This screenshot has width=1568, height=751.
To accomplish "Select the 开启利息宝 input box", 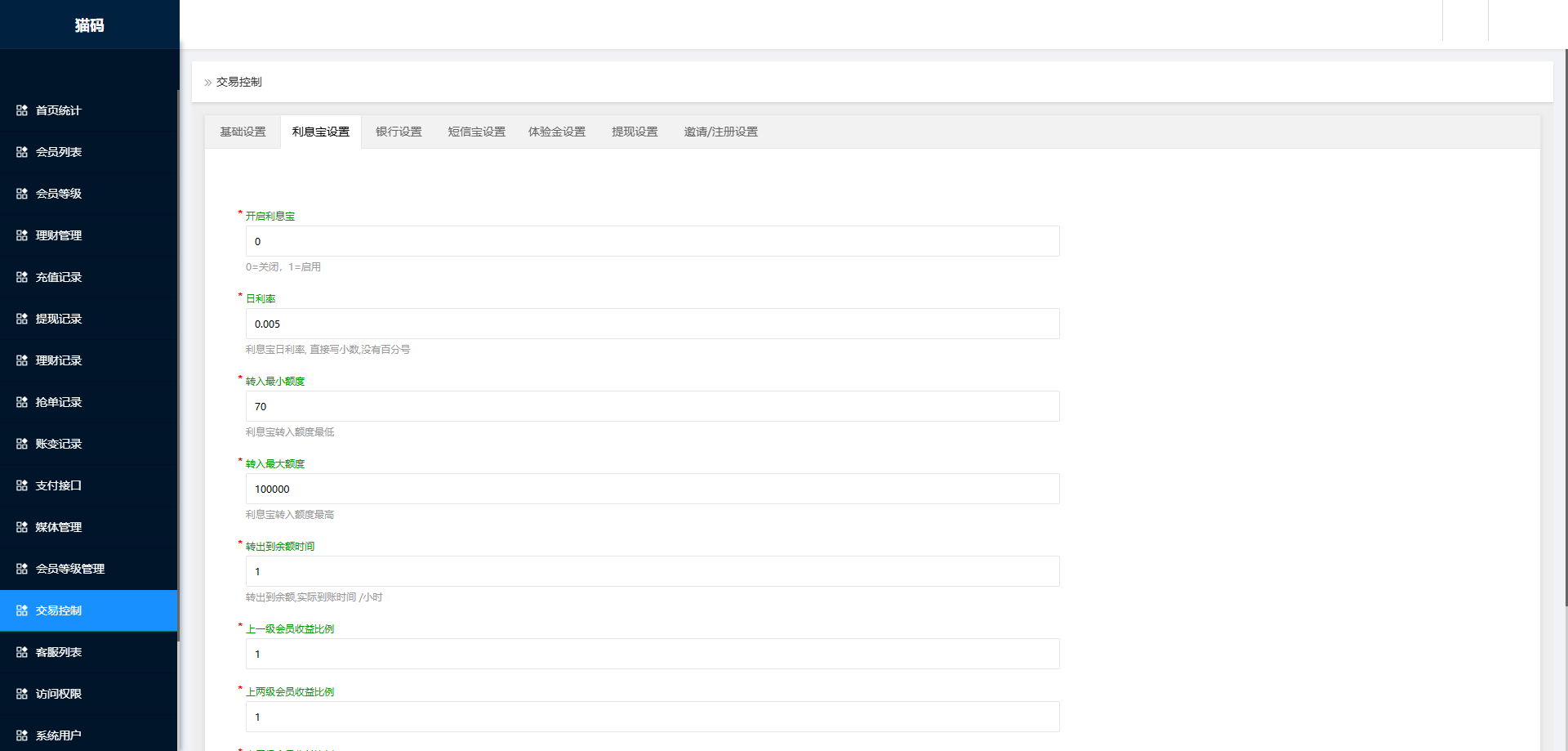I will [652, 241].
